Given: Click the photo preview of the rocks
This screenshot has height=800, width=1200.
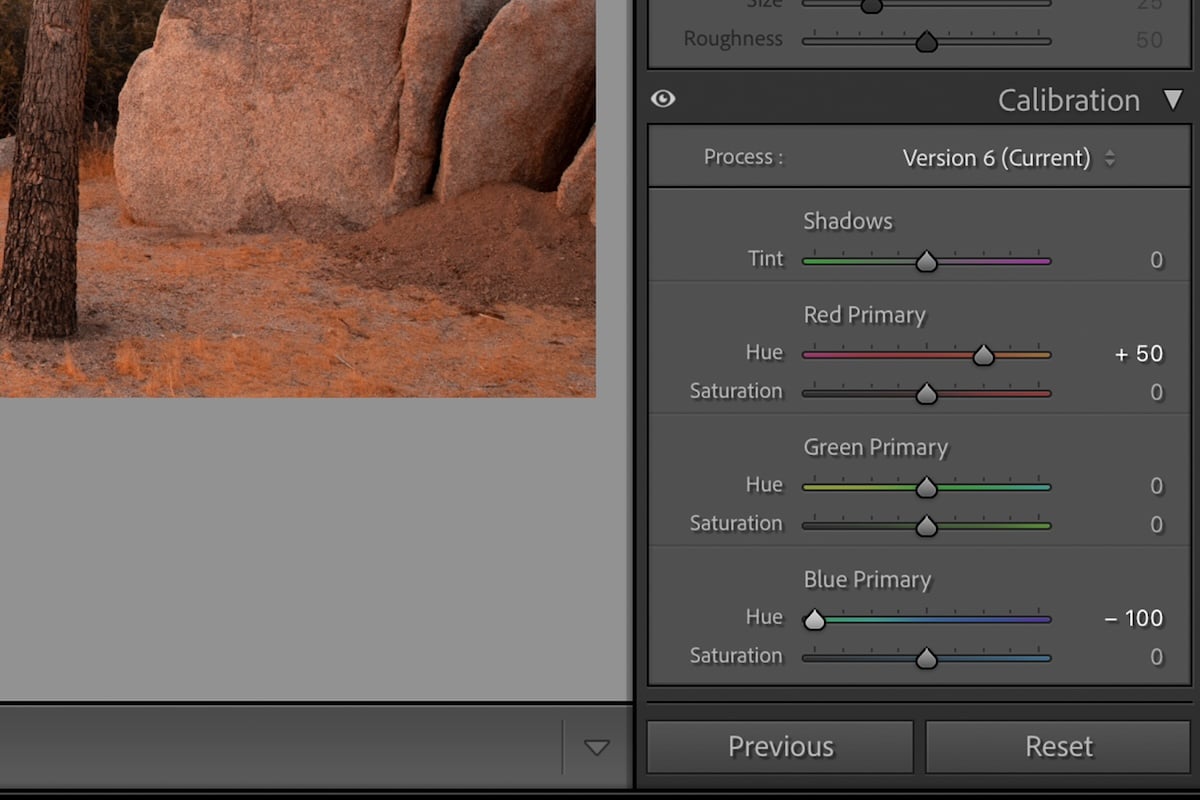Looking at the screenshot, I should coord(300,200).
